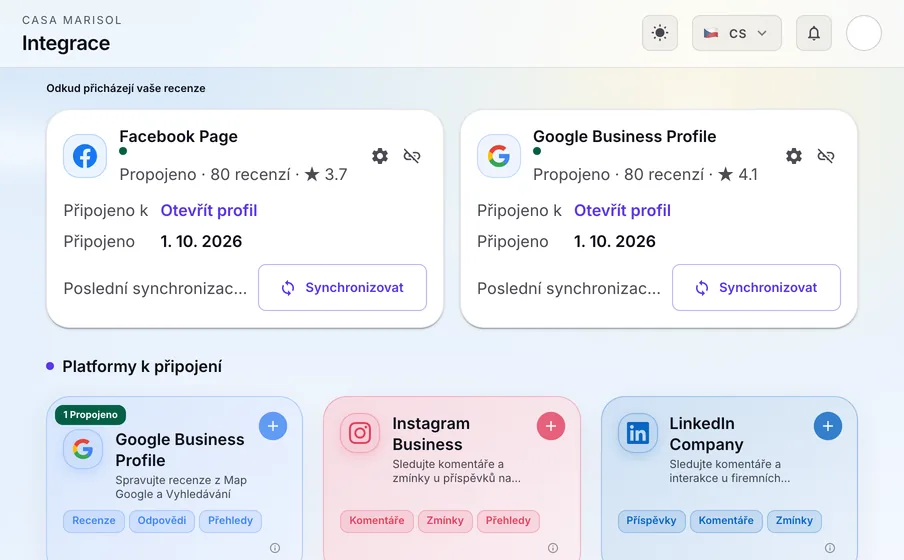Toggle light theme sun icon

[660, 33]
